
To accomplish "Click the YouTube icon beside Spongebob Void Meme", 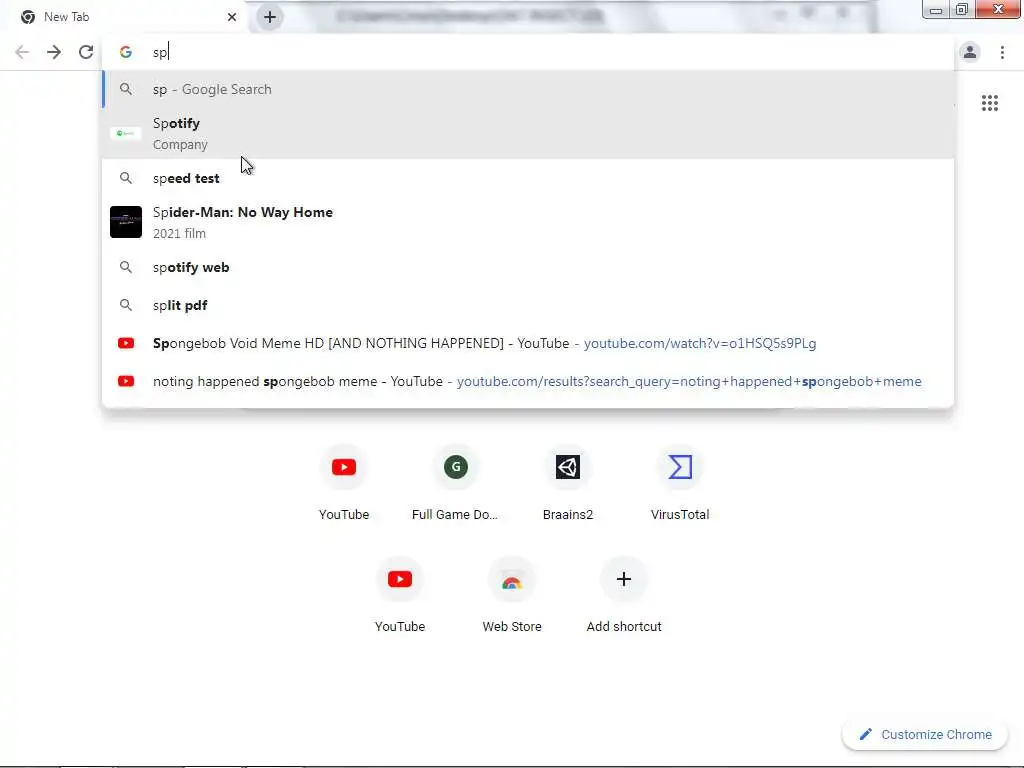I will 125,343.
